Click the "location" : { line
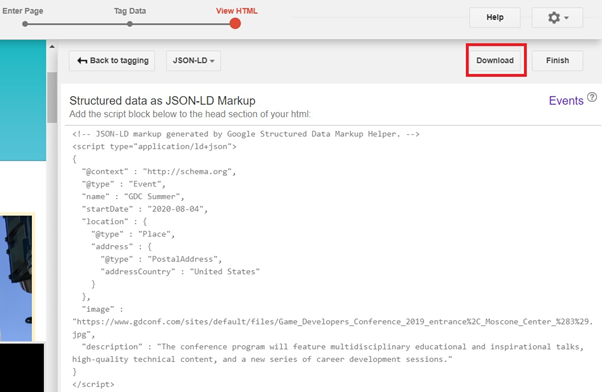Image resolution: width=602 pixels, height=392 pixels. (x=114, y=222)
